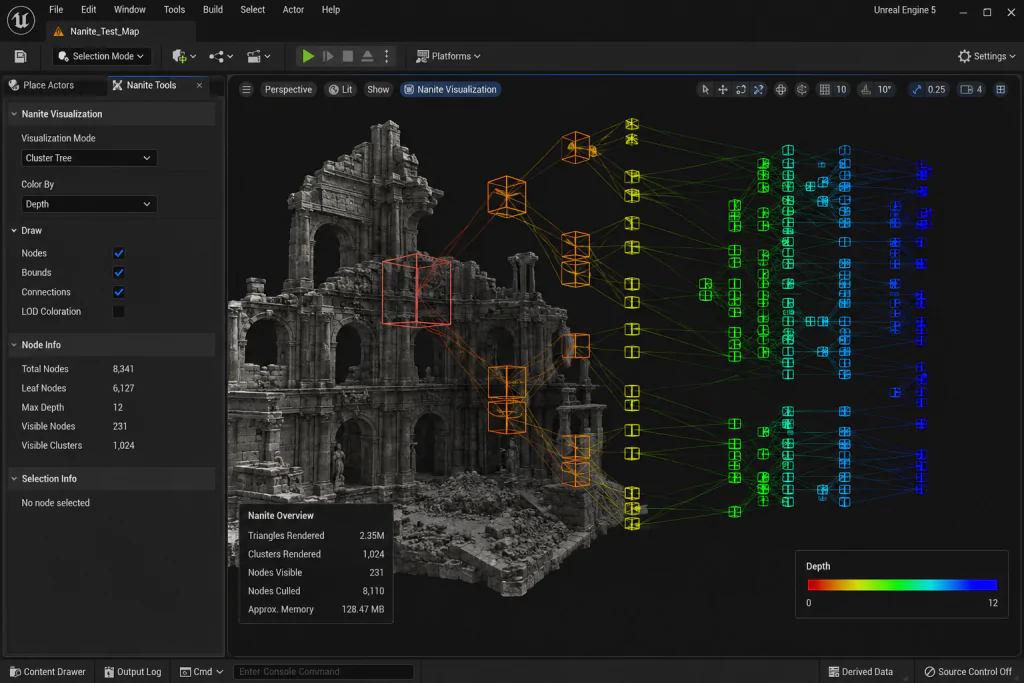The image size is (1024, 683).
Task: Click the save level floppy icon
Action: 20,57
